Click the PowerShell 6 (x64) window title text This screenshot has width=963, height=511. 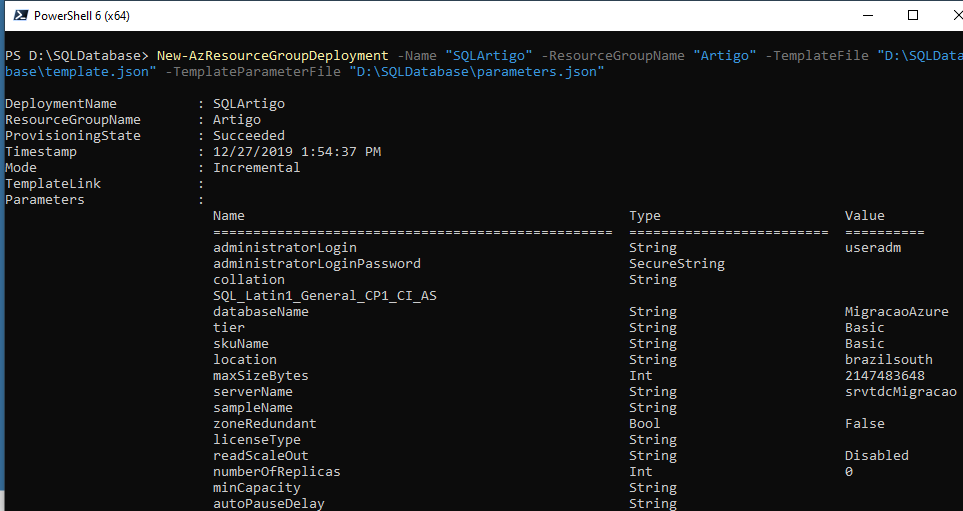point(82,17)
